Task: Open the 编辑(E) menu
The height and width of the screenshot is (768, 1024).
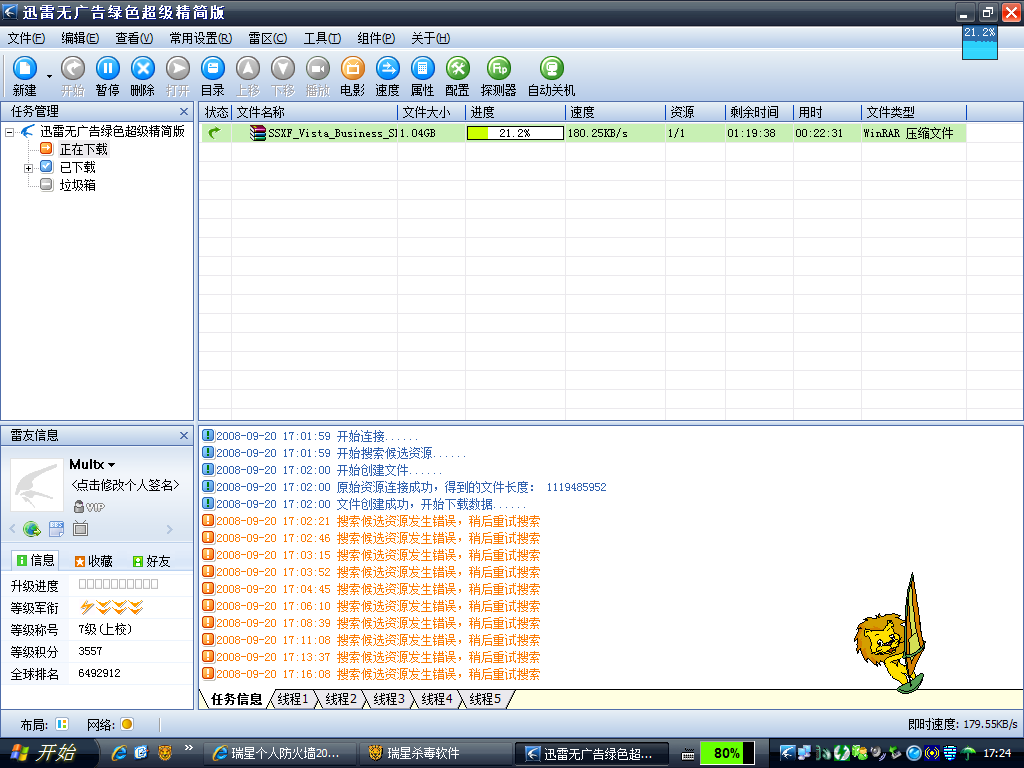Action: 80,39
